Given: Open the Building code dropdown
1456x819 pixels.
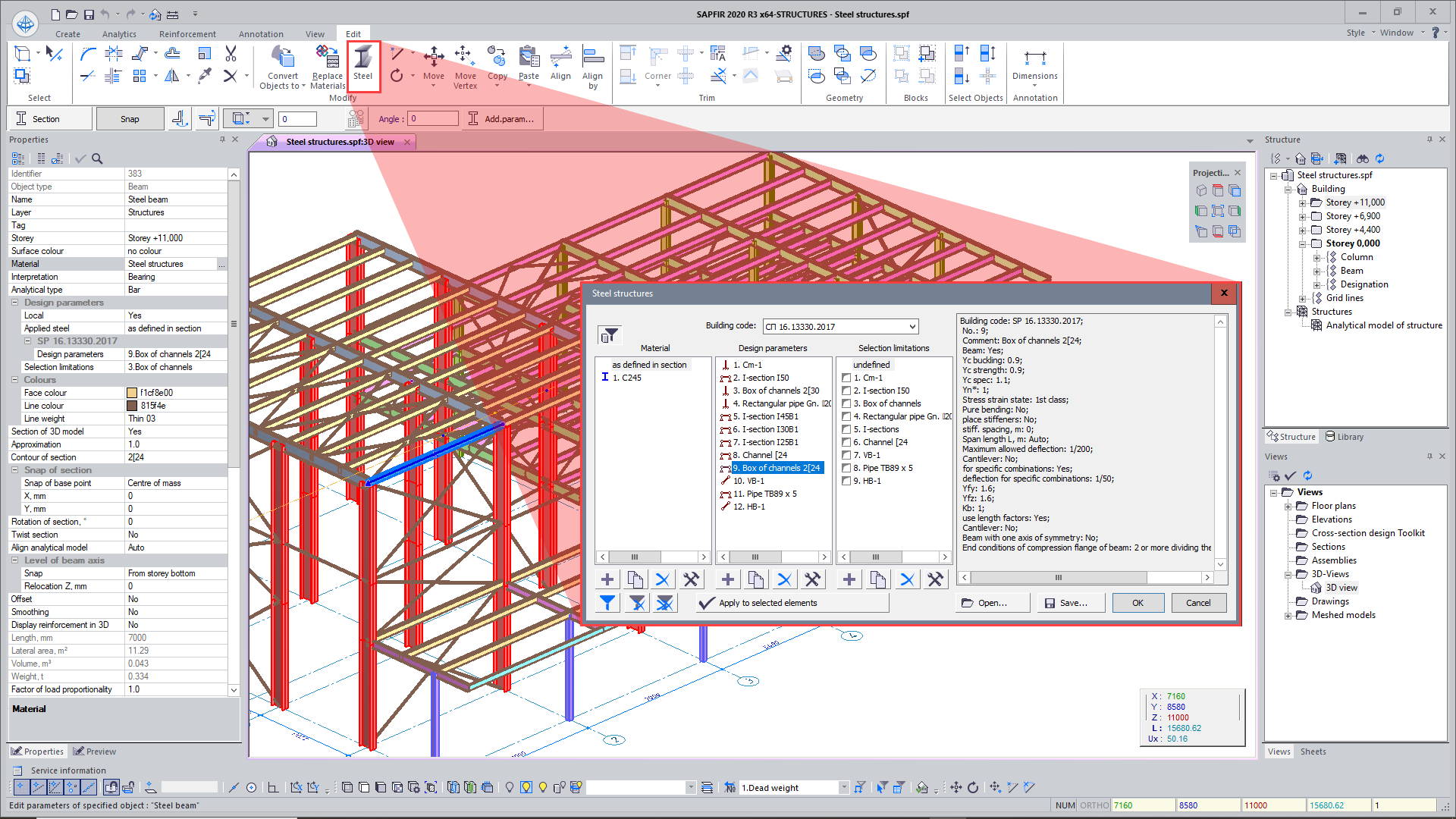Looking at the screenshot, I should [912, 327].
